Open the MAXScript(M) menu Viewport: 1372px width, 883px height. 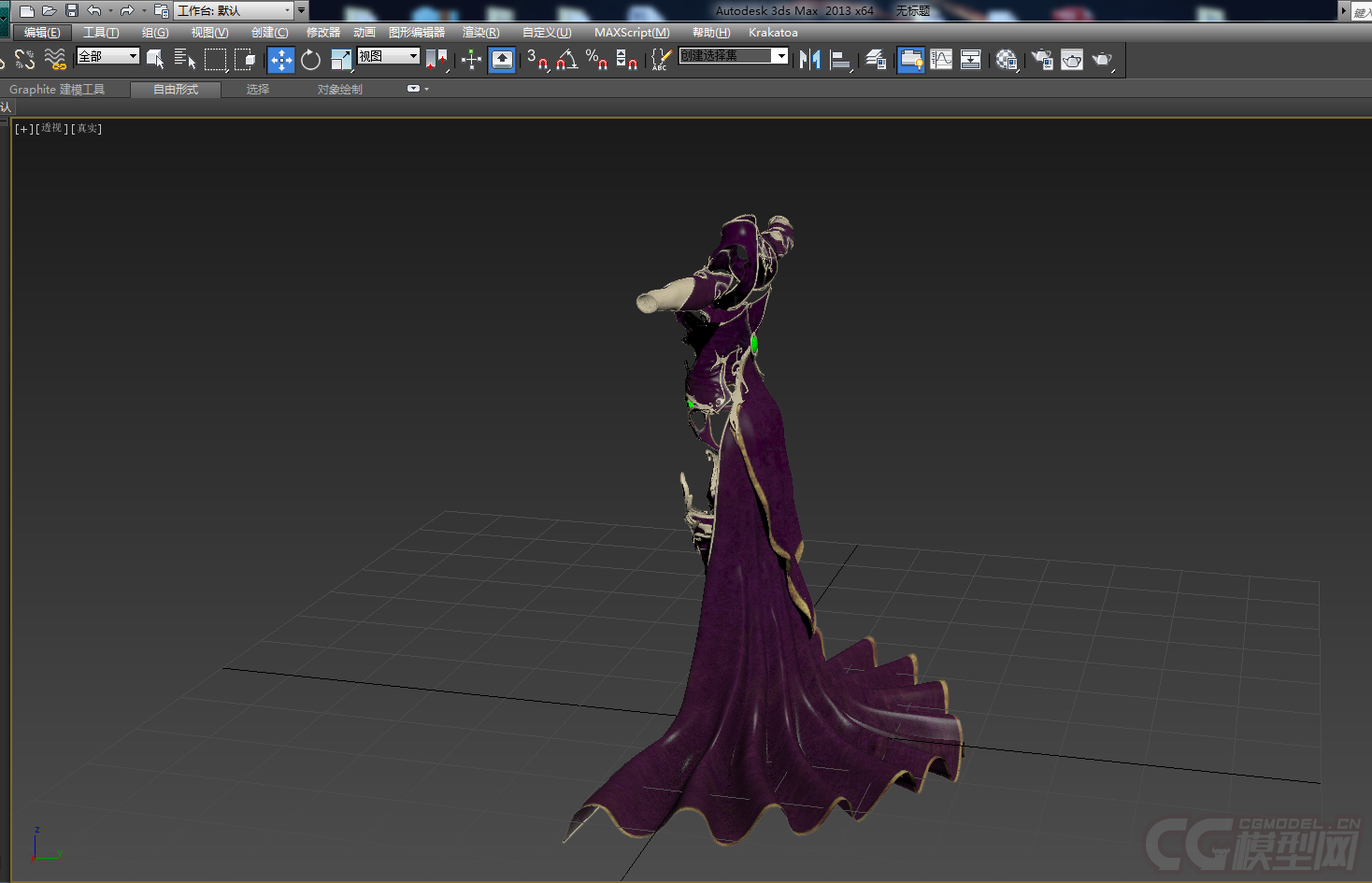[632, 33]
